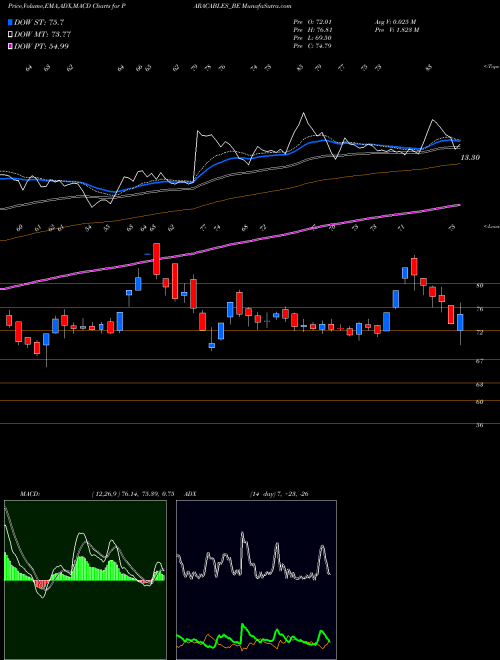Click the 'MACD:' panel label
500x660 pixels.
pos(29,494)
